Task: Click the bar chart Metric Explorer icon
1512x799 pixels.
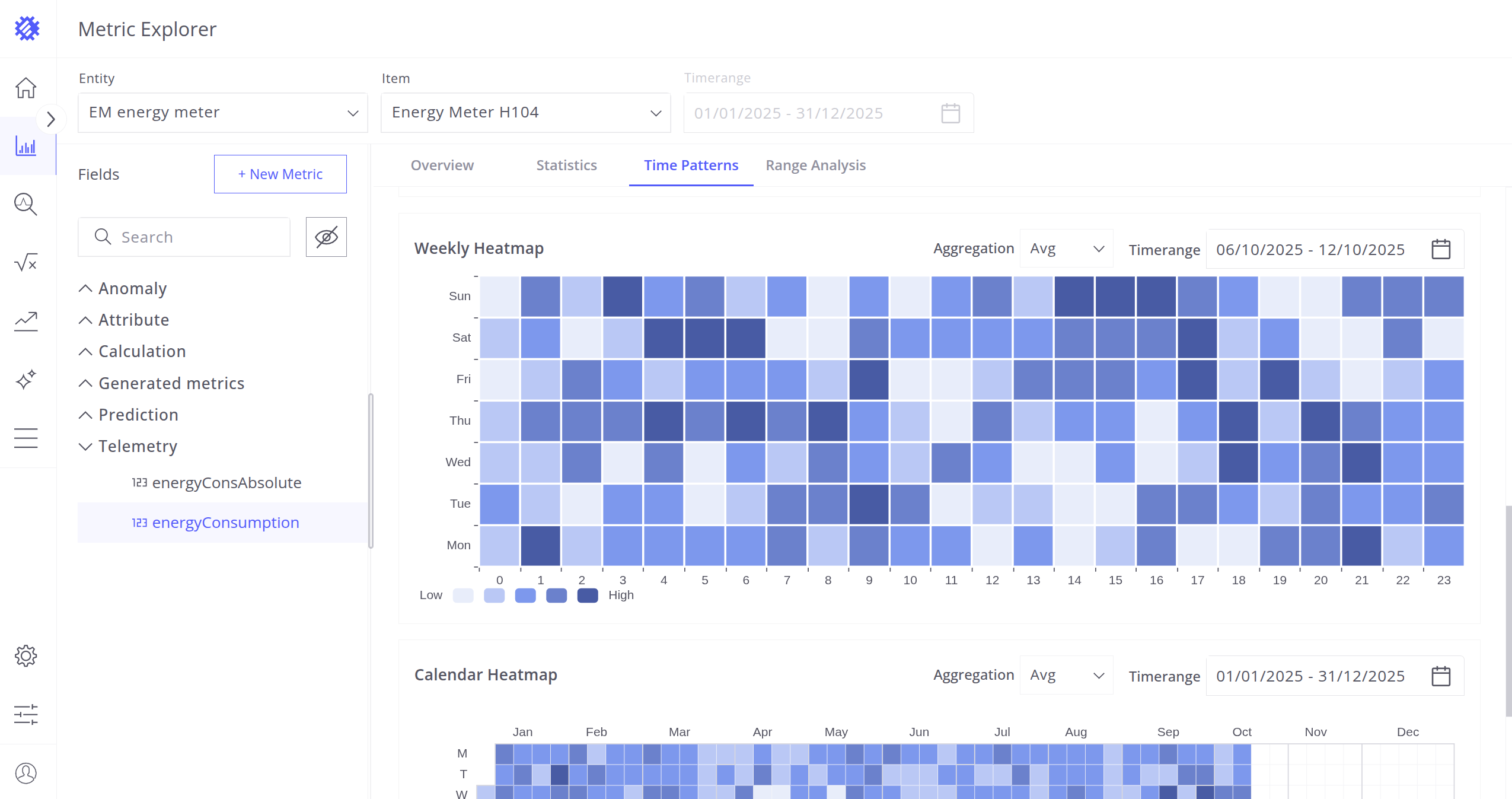Action: point(26,146)
